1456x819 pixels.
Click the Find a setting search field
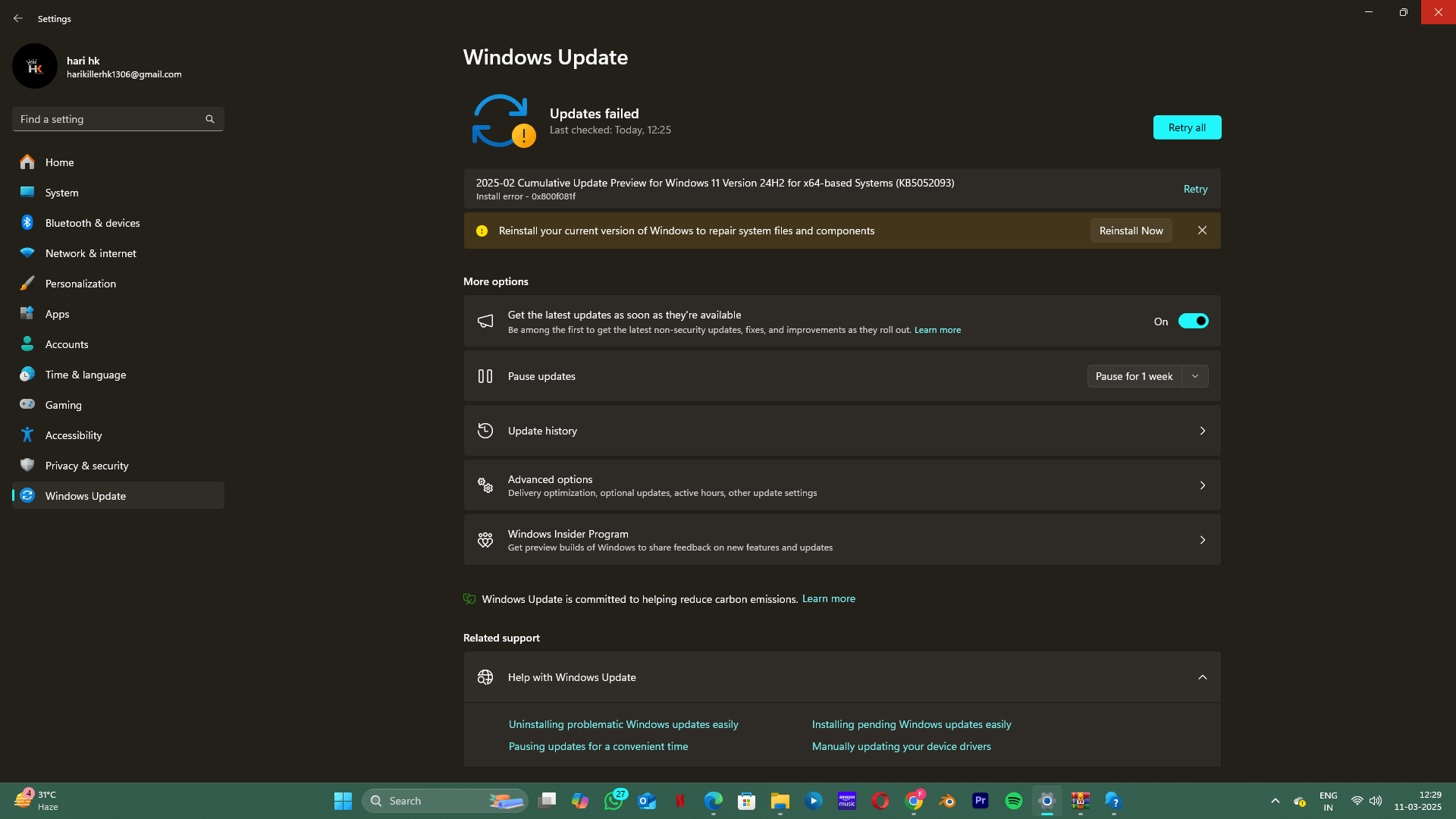click(118, 119)
